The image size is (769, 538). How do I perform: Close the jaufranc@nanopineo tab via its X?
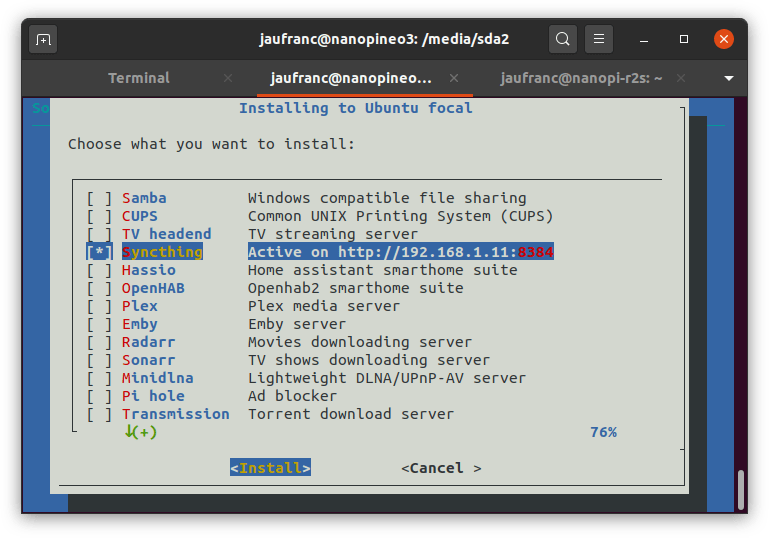(454, 78)
